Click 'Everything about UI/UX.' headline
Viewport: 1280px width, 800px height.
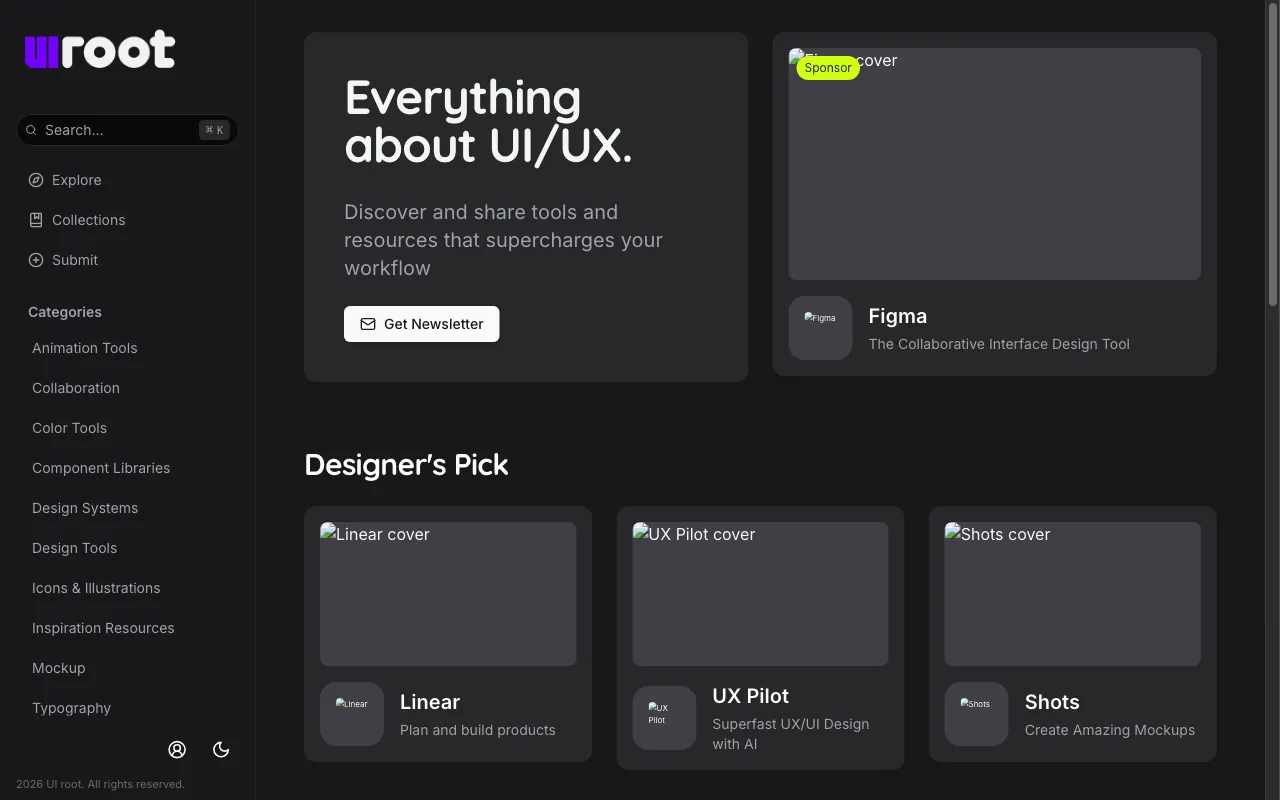click(488, 121)
